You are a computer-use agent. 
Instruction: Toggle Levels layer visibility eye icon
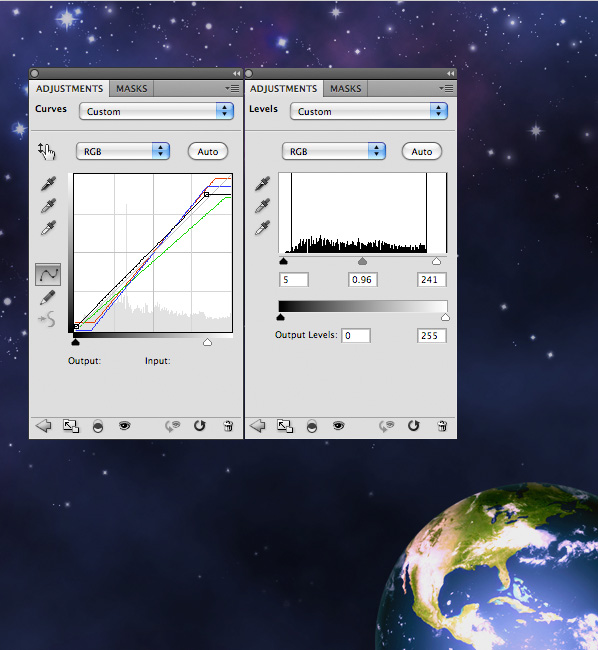click(339, 426)
